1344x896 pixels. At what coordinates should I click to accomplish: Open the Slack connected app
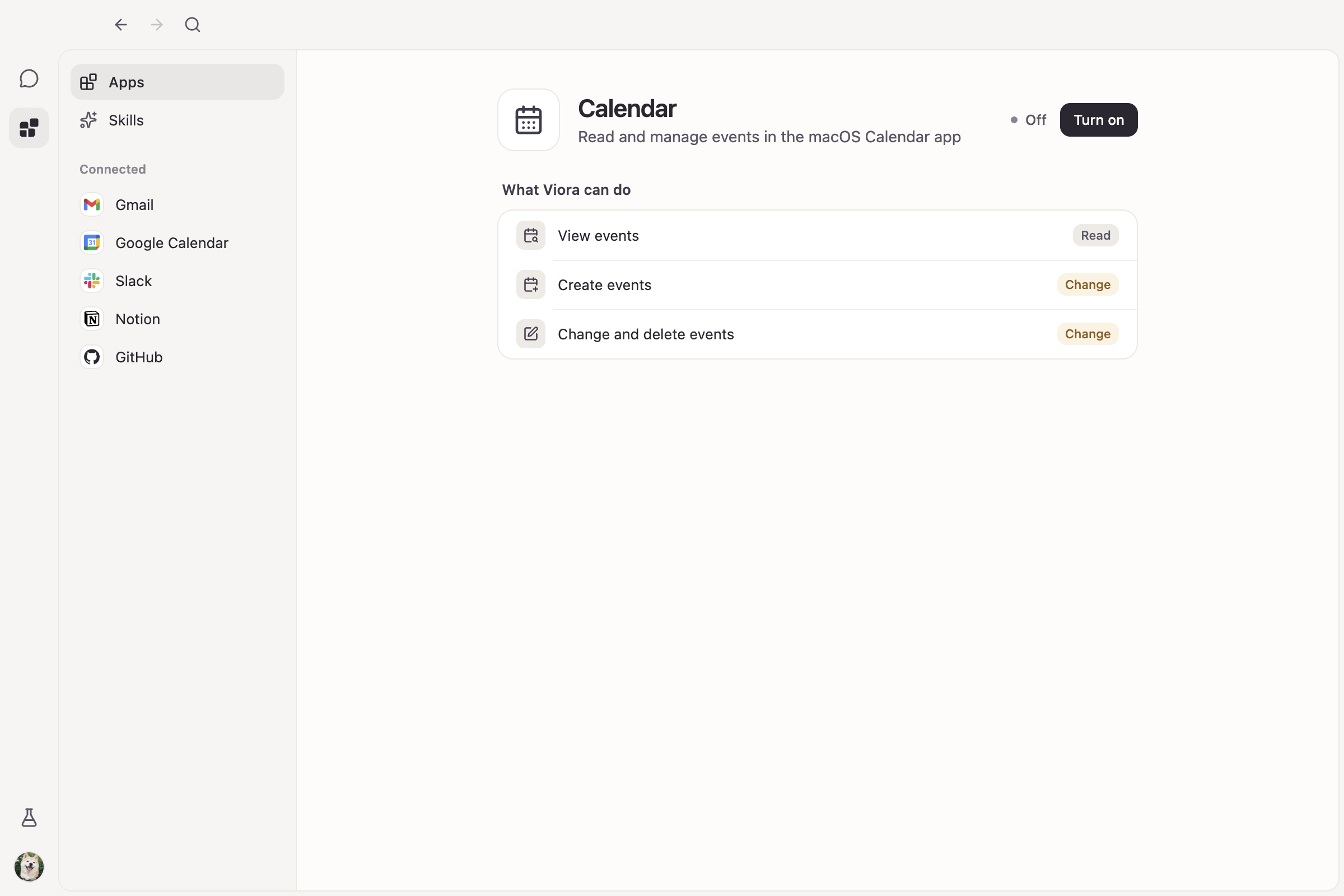pos(177,281)
